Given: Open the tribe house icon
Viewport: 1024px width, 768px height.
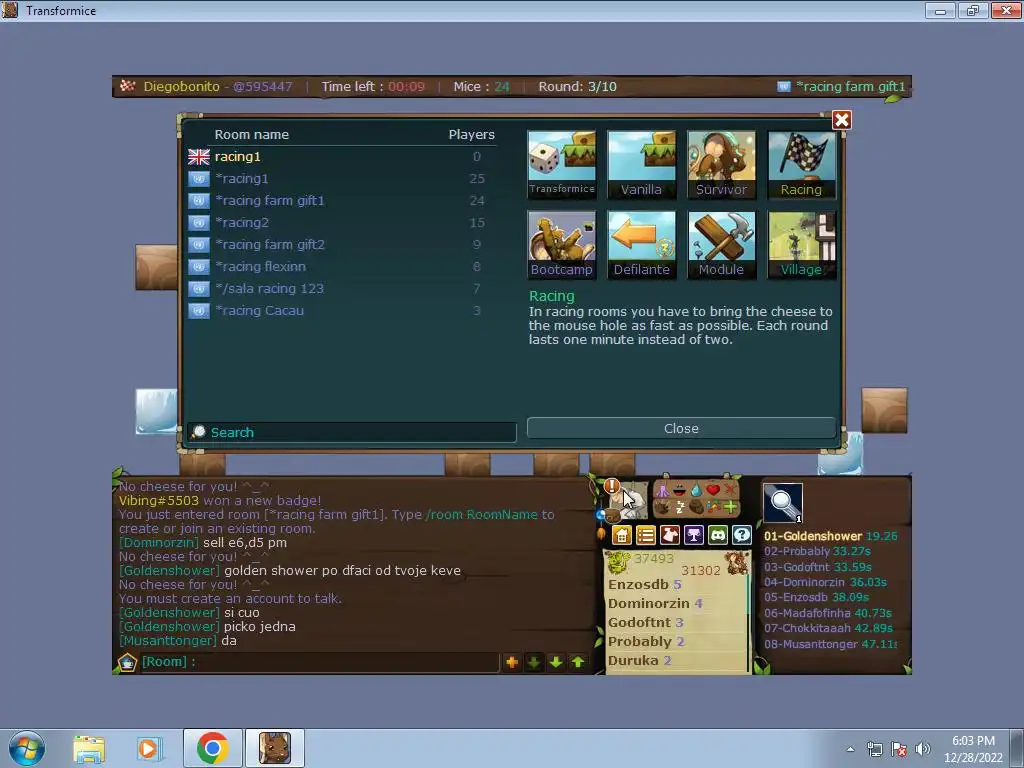Looking at the screenshot, I should click(x=622, y=536).
